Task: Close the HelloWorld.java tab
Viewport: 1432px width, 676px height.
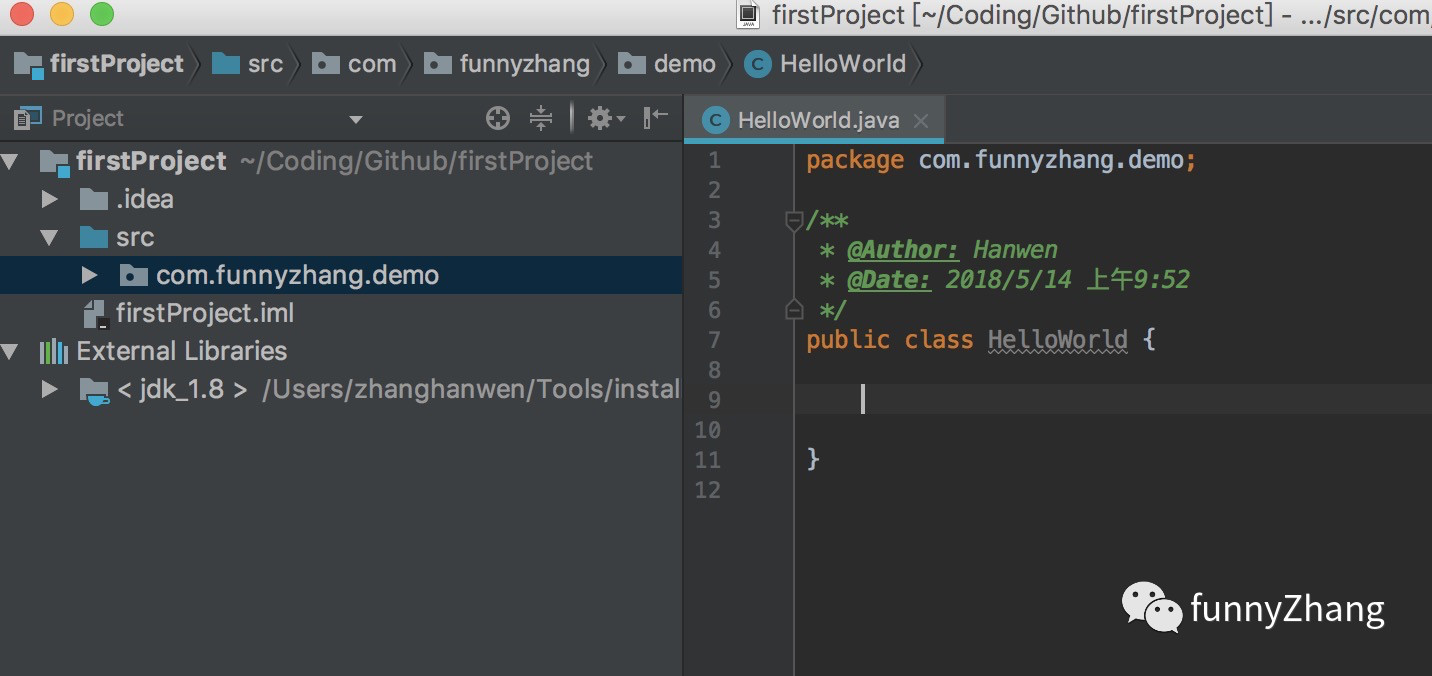Action: [921, 121]
